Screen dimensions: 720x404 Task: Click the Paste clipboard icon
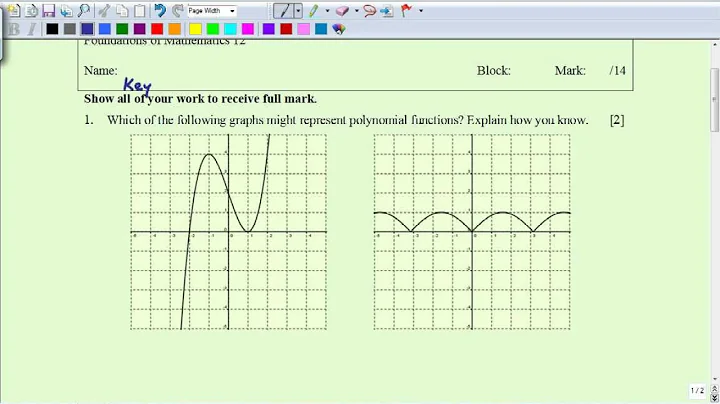pyautogui.click(x=140, y=11)
